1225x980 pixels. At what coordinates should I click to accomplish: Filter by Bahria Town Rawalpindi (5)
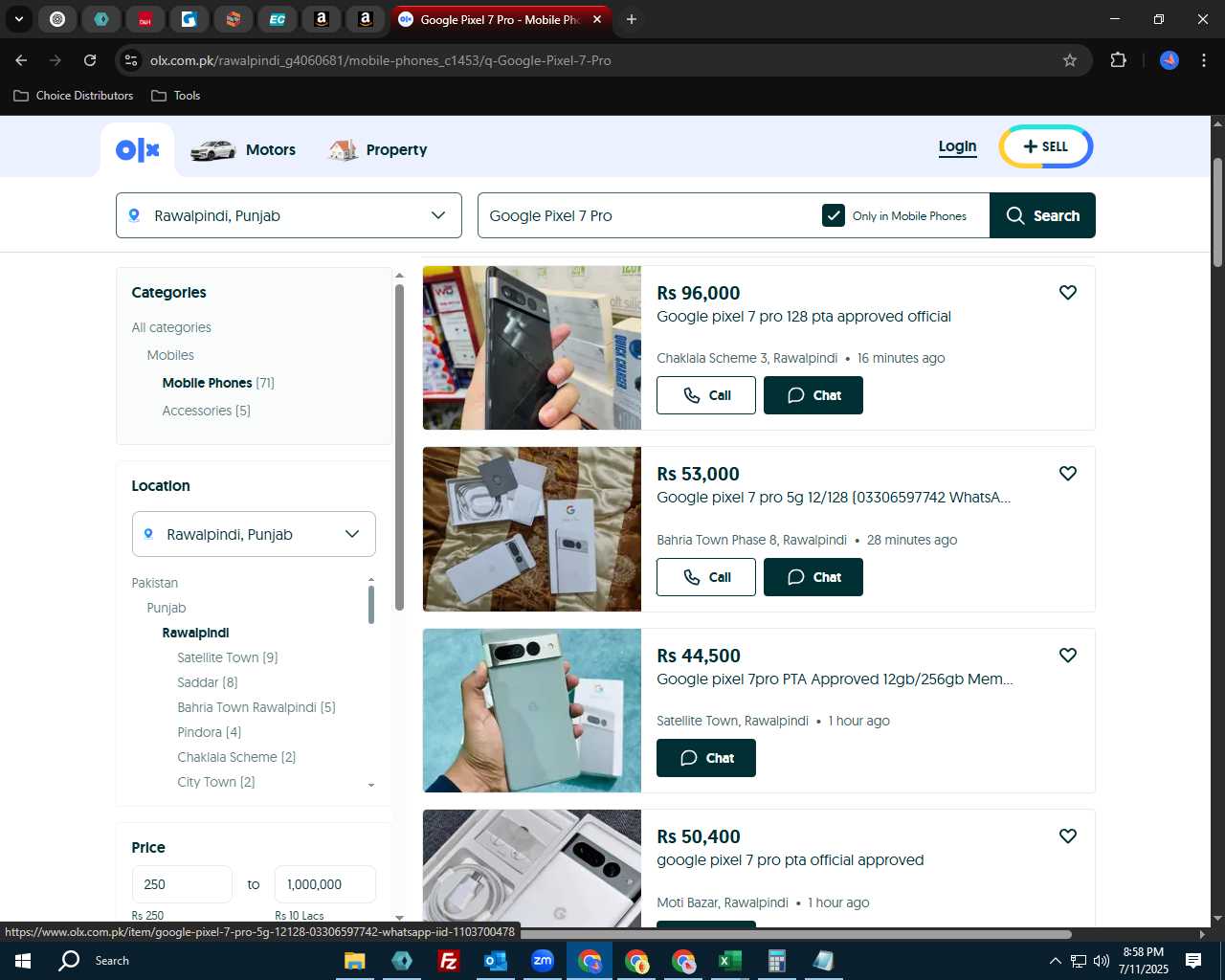coord(256,707)
